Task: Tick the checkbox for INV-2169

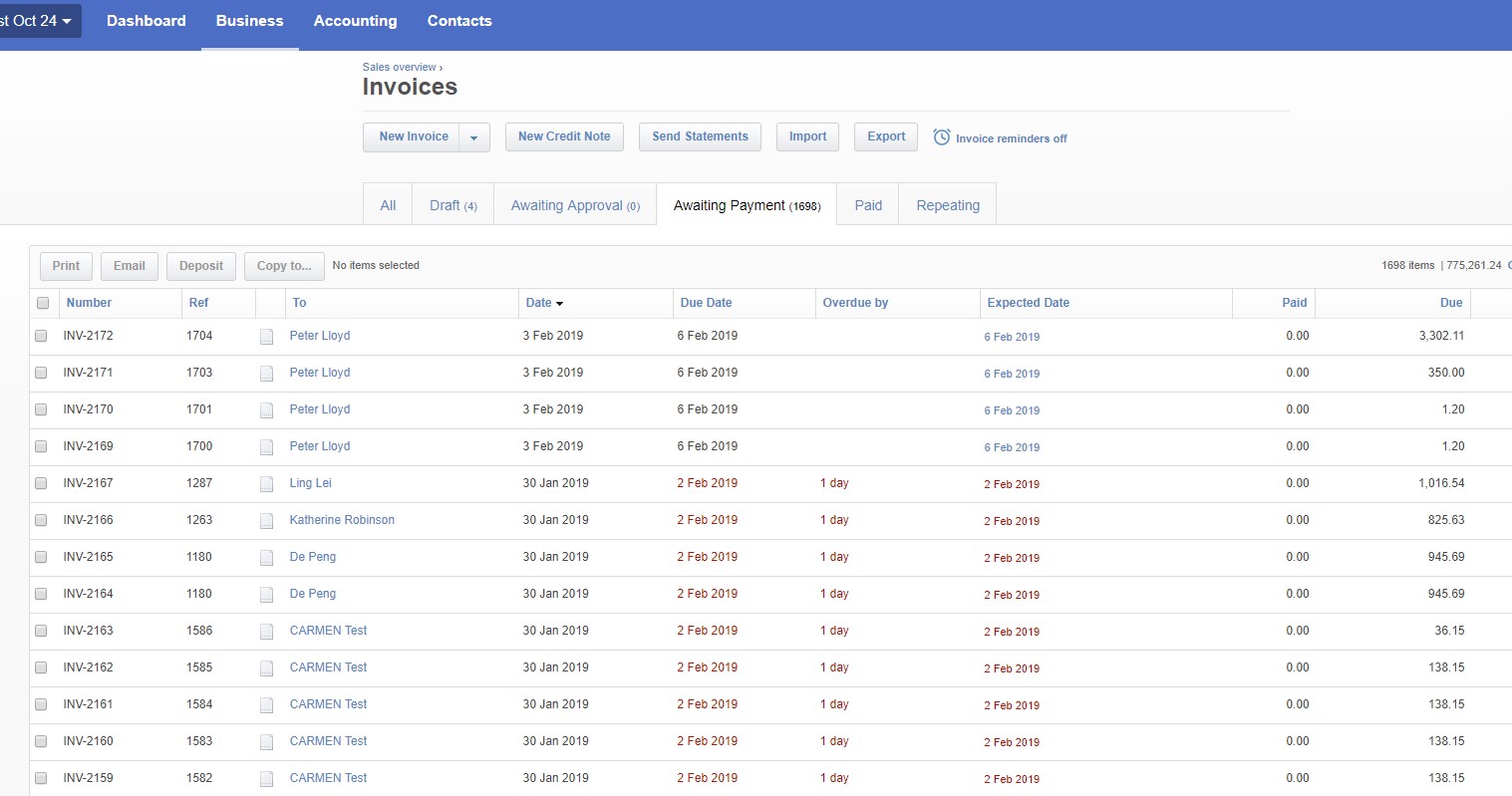Action: pos(41,446)
